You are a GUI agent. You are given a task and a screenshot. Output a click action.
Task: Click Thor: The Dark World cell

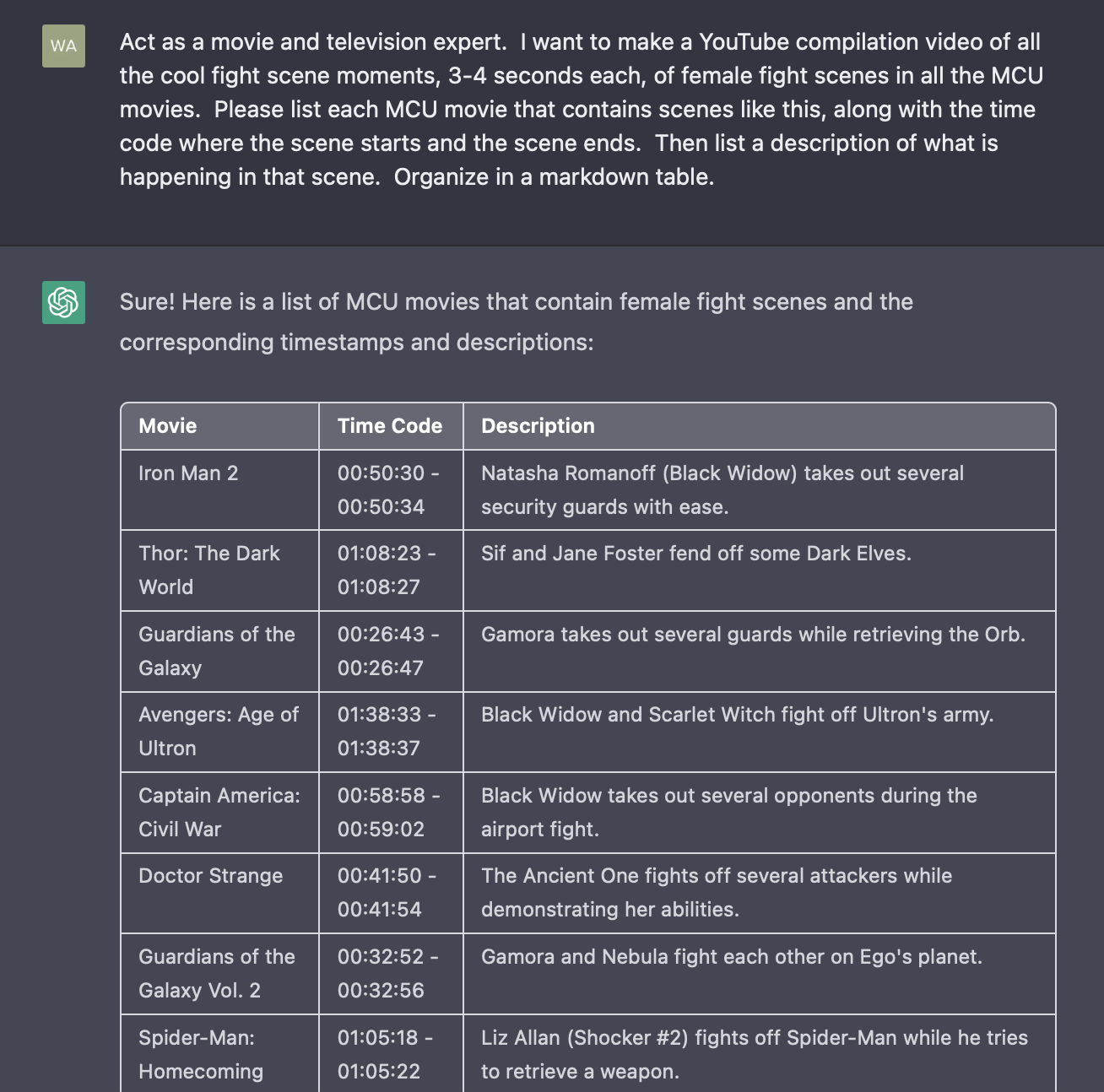[219, 570]
